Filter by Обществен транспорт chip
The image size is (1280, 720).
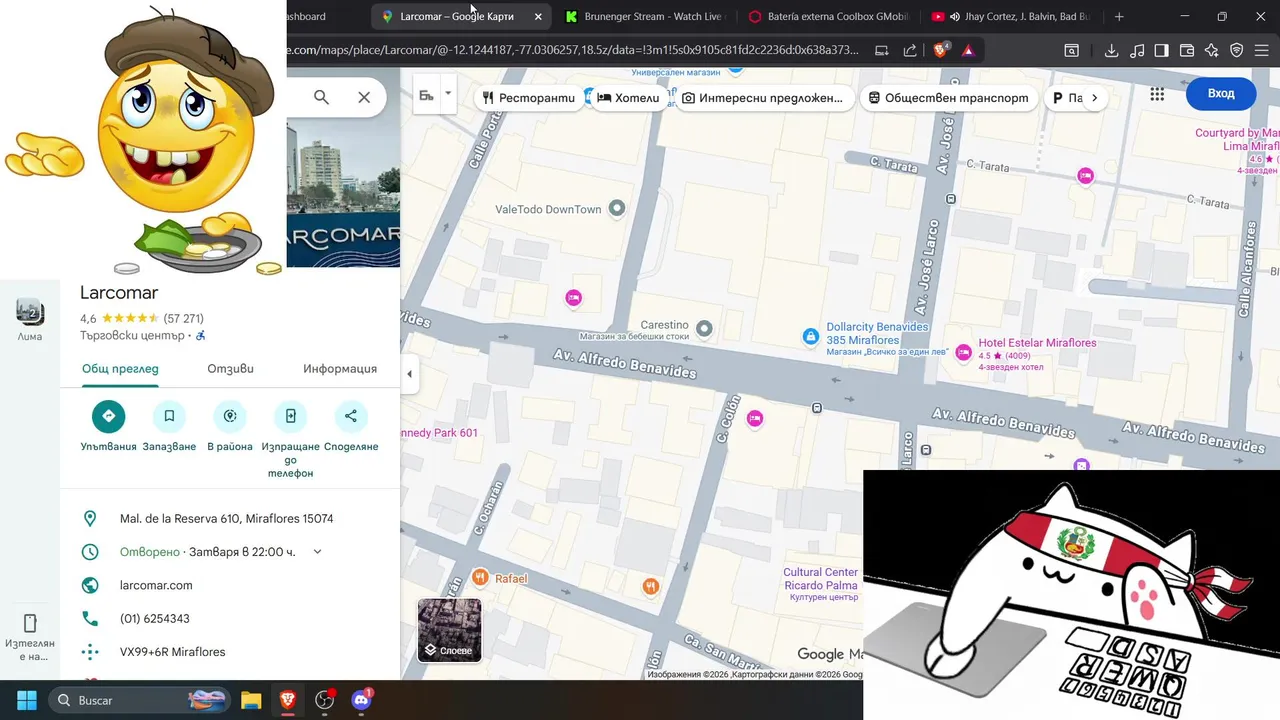click(949, 98)
